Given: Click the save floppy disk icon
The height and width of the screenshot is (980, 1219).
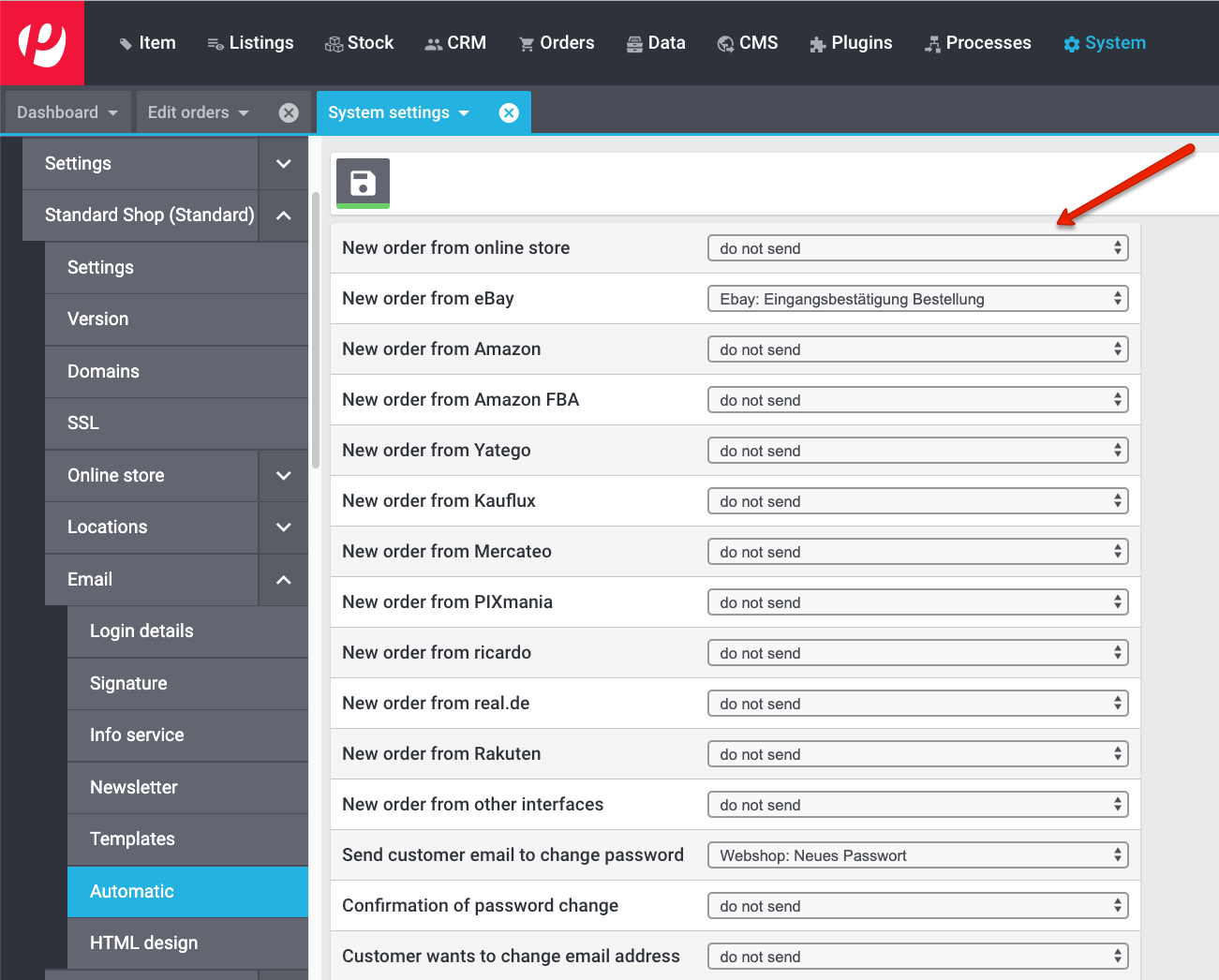Looking at the screenshot, I should coord(363,183).
